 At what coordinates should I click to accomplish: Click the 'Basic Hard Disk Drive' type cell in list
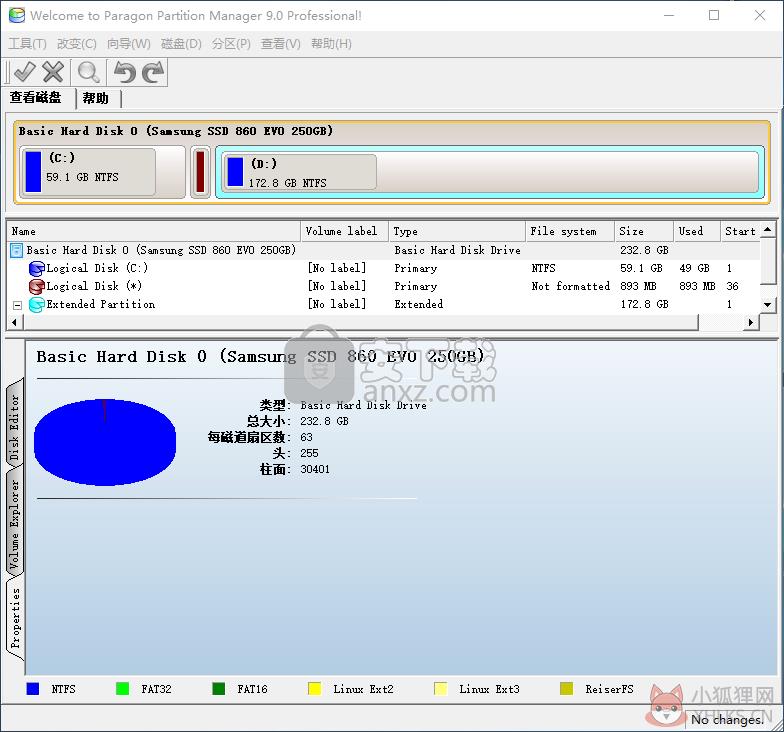457,250
